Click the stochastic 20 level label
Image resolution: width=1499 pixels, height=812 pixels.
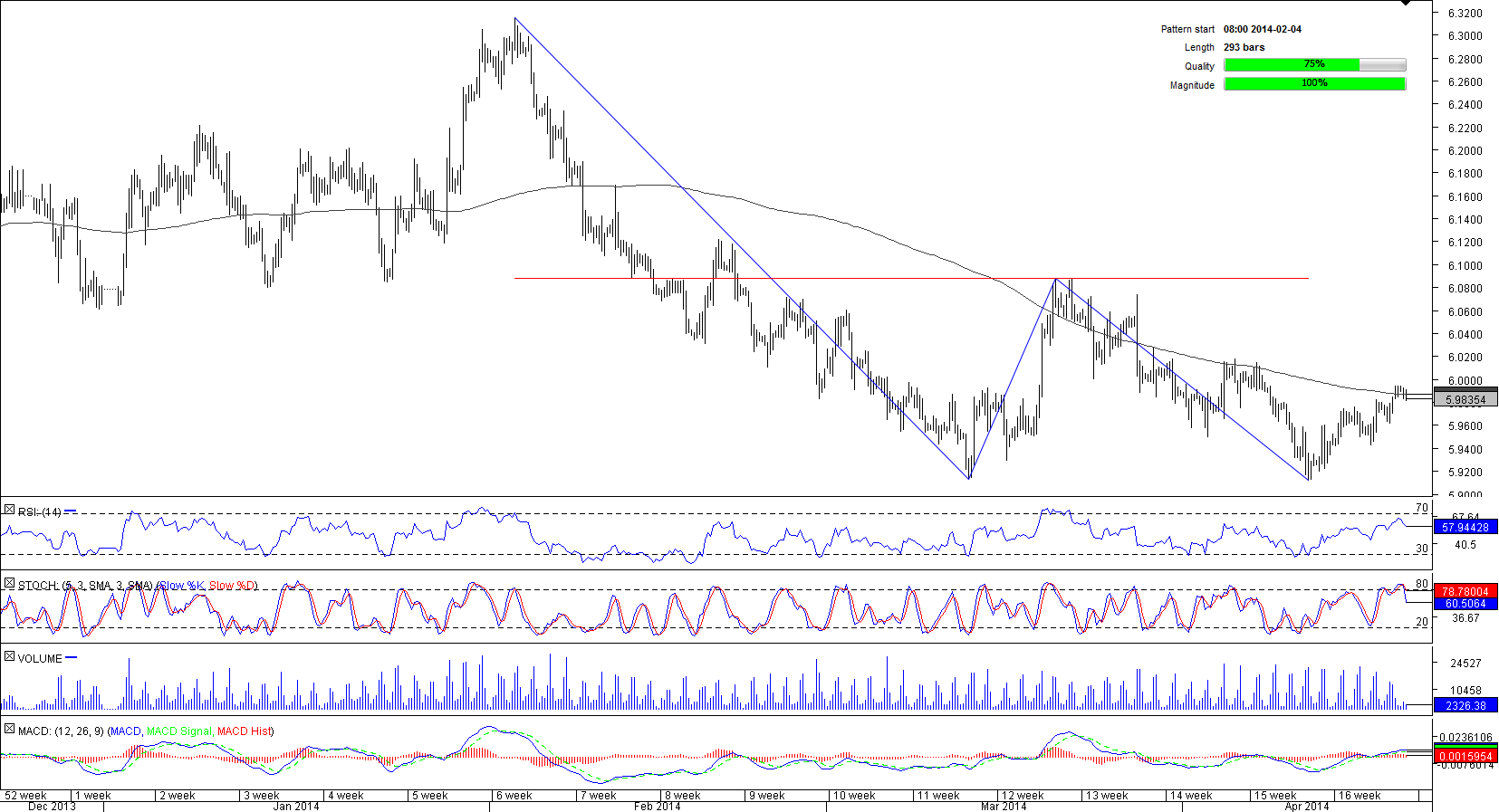(1422, 622)
